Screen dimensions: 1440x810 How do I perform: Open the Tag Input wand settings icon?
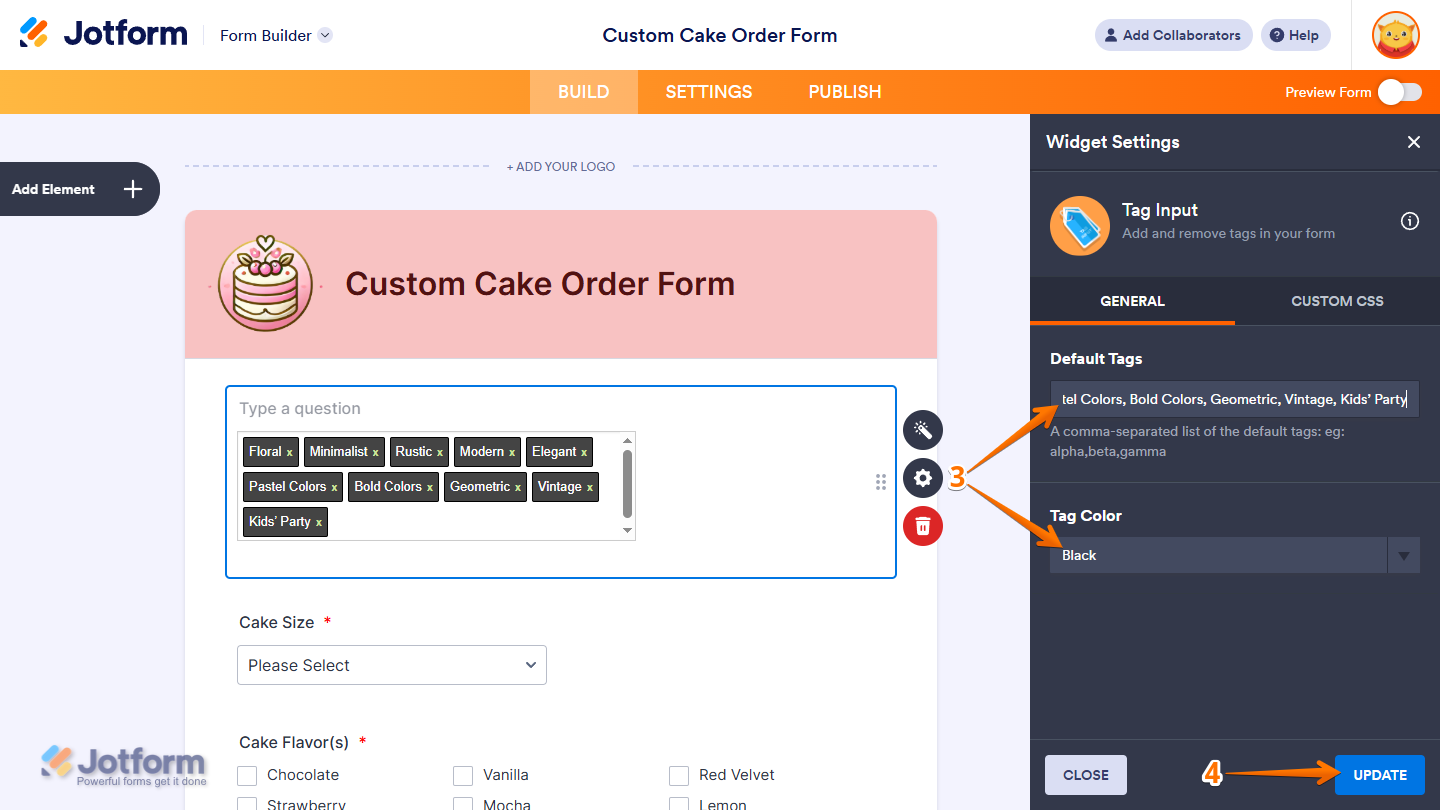pyautogui.click(x=922, y=429)
